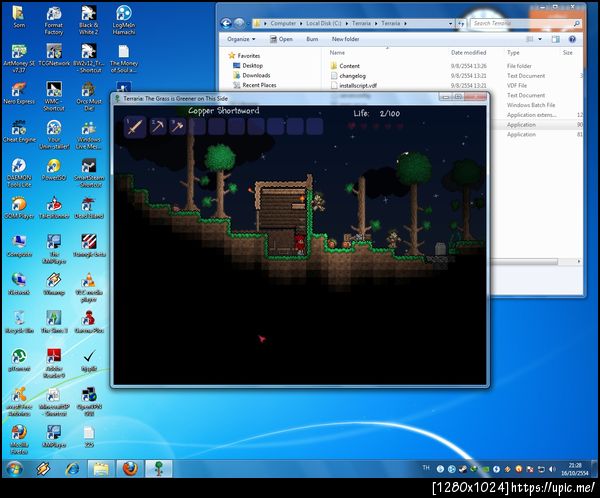Open the TCGNetwork desktop shortcut
Viewport: 600px width, 498px height.
coord(54,56)
